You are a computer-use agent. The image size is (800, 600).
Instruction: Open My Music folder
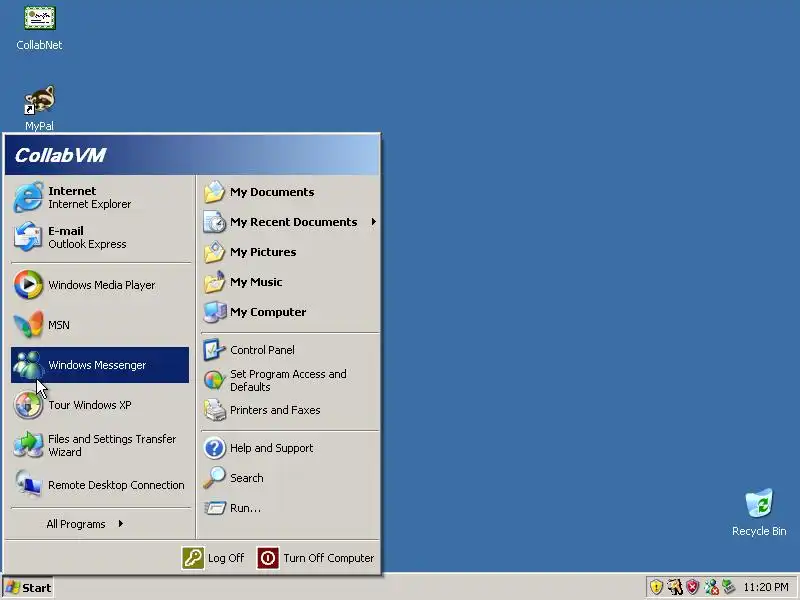click(x=290, y=282)
